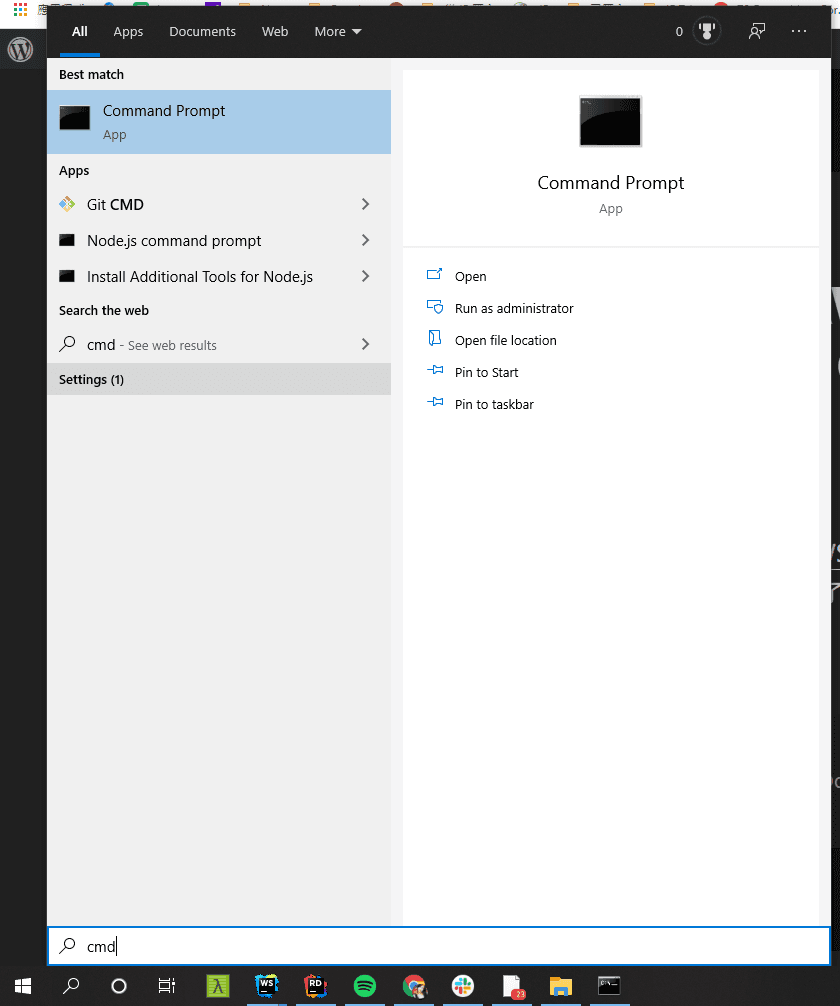Expand Node.js command prompt options arrow
The image size is (840, 1006).
coord(365,241)
